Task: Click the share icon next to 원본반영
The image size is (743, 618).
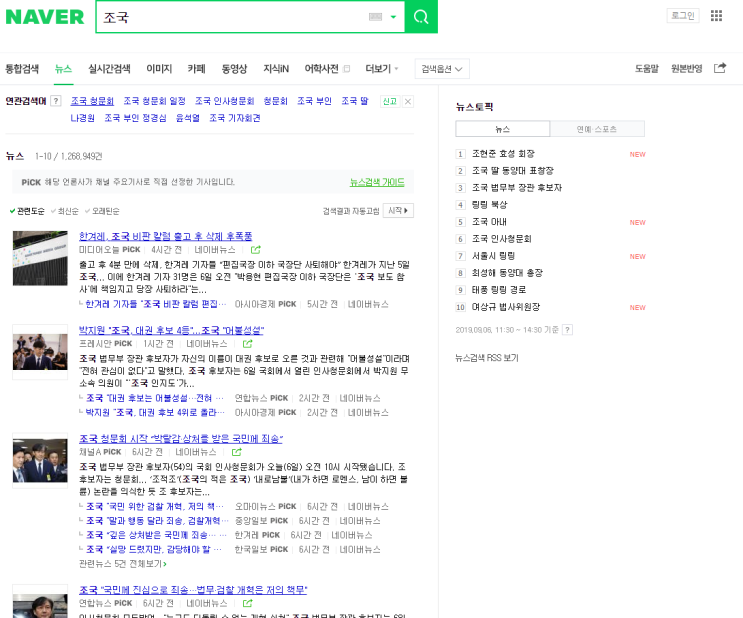Action: click(720, 68)
